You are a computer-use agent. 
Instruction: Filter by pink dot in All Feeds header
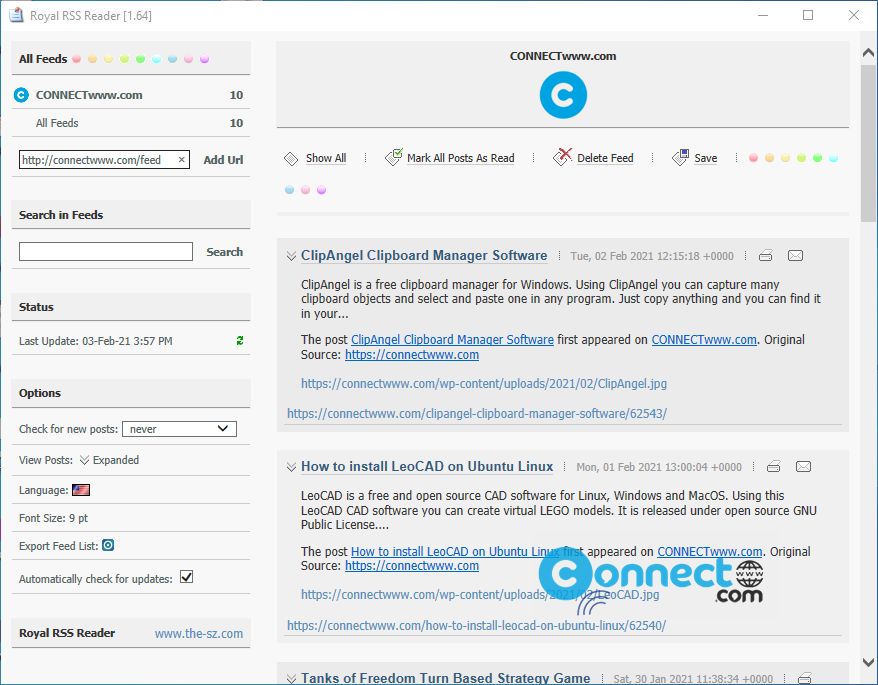(189, 59)
